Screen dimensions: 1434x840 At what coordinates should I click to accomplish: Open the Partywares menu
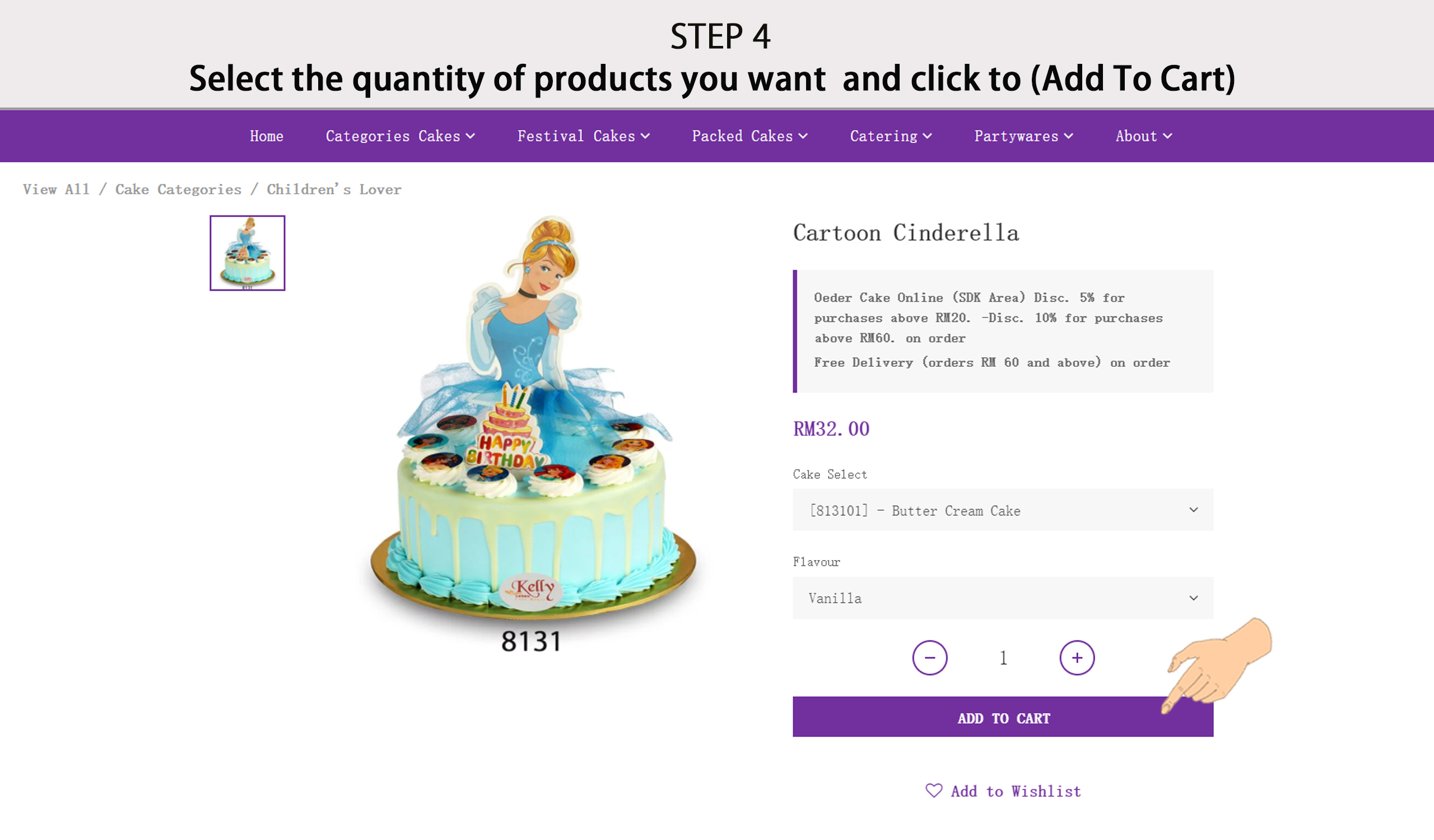pos(1023,136)
